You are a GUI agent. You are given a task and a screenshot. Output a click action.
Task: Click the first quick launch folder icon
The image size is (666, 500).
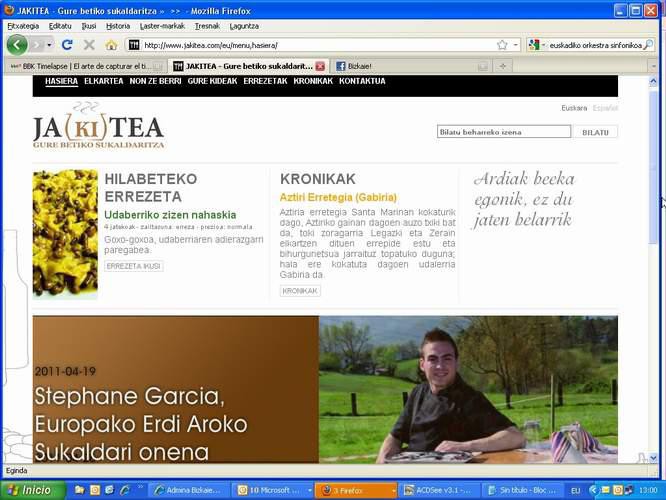pos(79,490)
